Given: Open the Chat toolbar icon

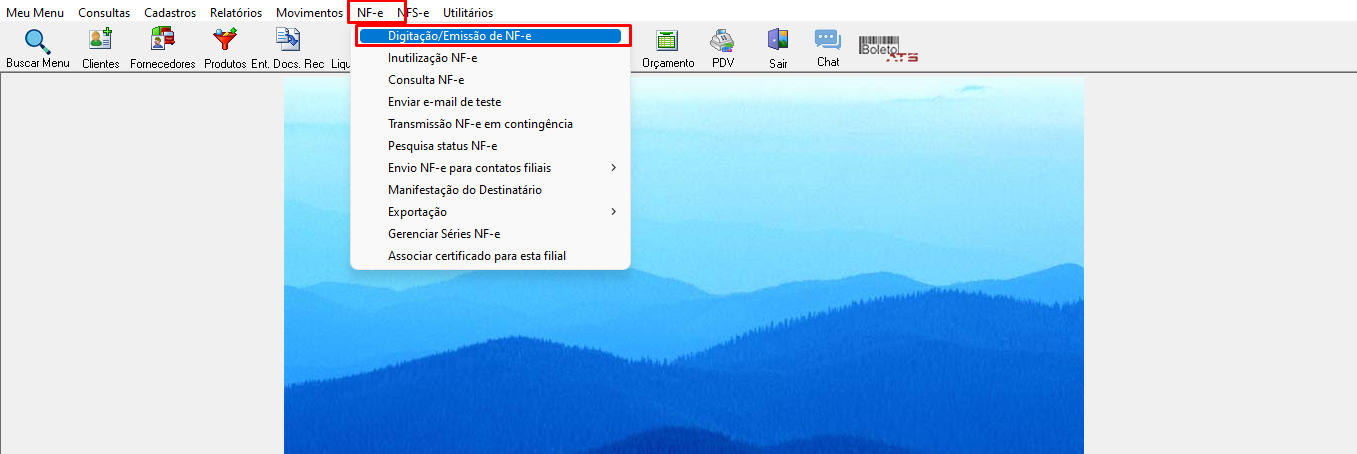Looking at the screenshot, I should [x=827, y=41].
